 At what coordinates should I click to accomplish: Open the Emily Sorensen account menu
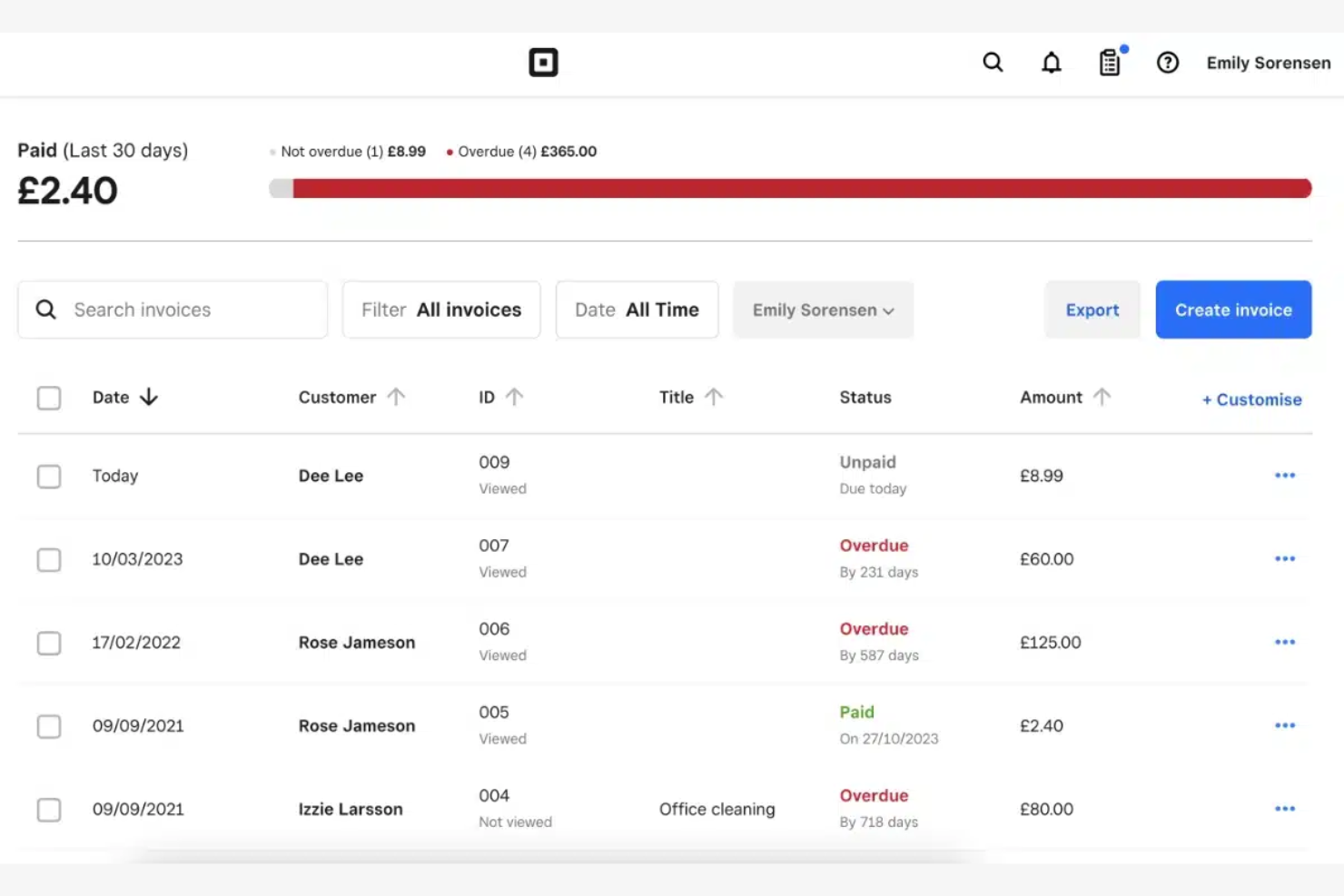1268,63
